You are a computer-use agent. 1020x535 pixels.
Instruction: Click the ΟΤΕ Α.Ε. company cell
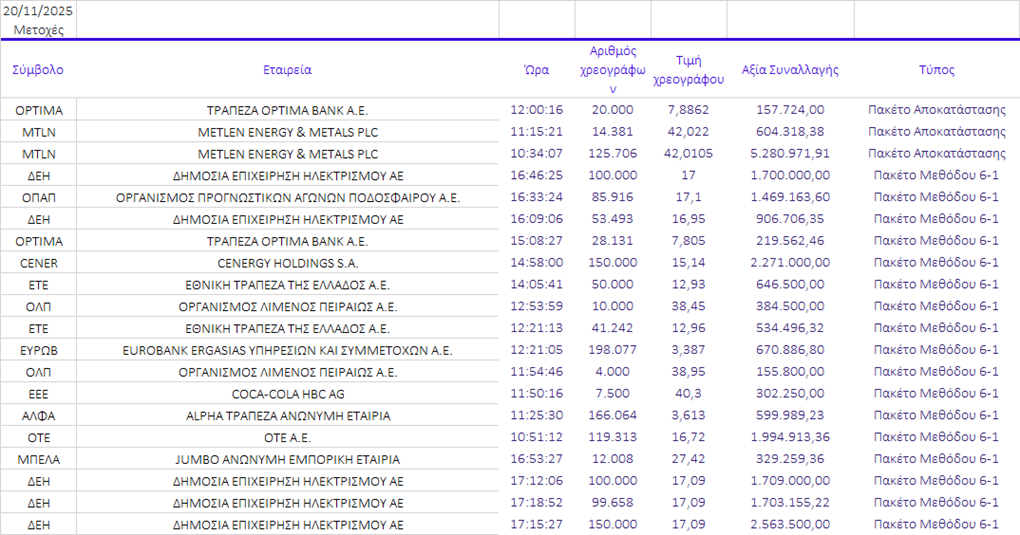coord(287,438)
